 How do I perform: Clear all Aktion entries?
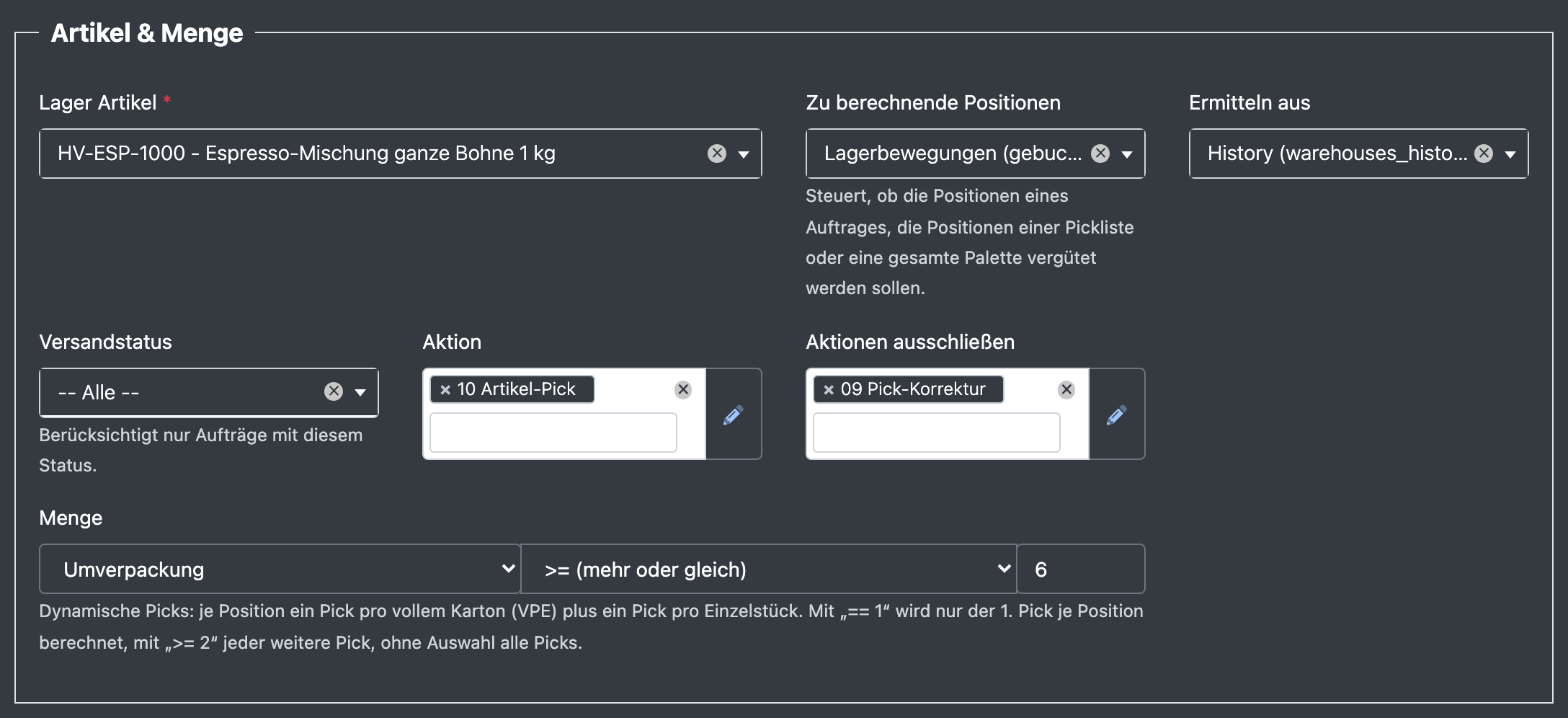(x=683, y=390)
